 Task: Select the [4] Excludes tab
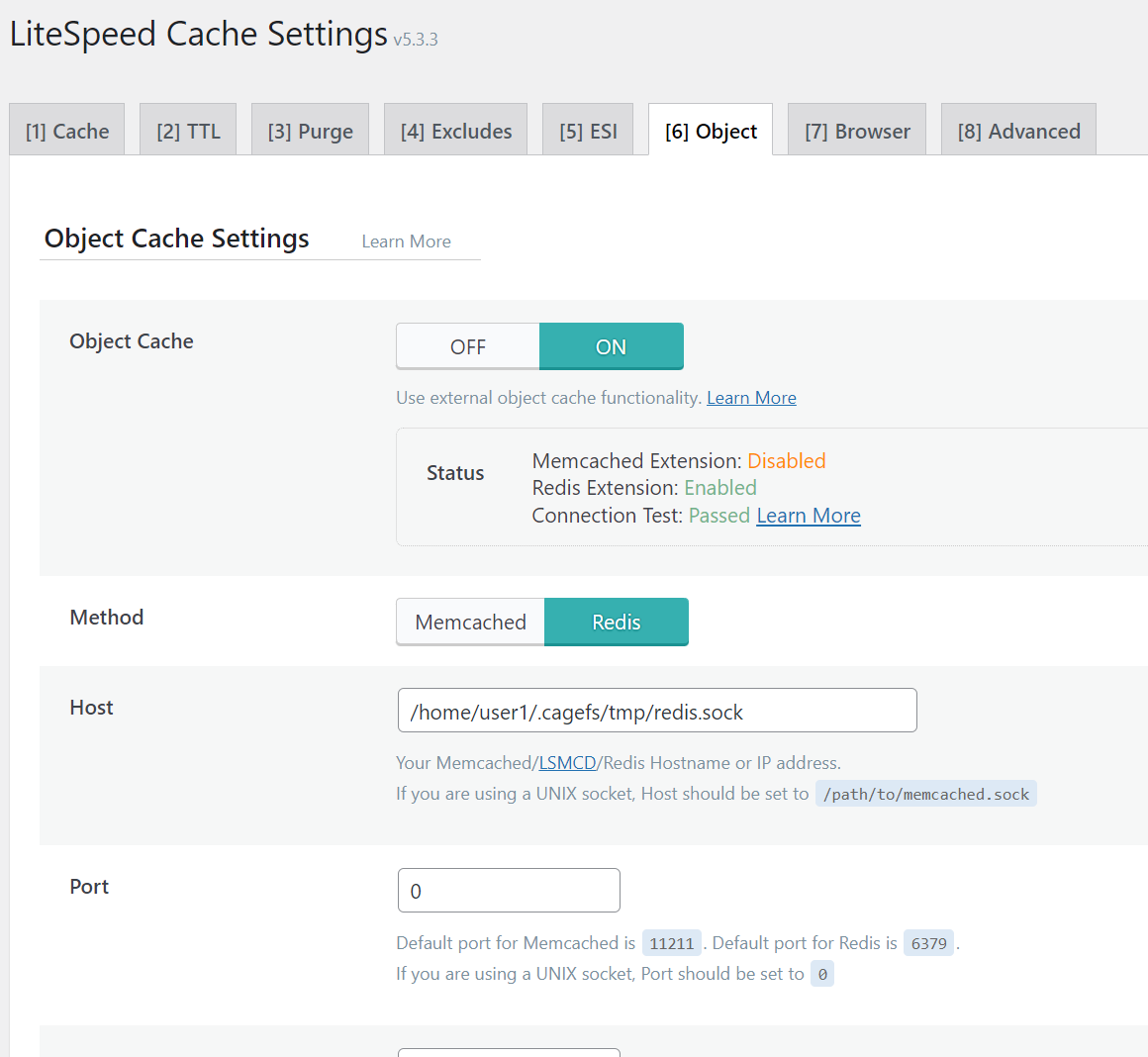455,131
